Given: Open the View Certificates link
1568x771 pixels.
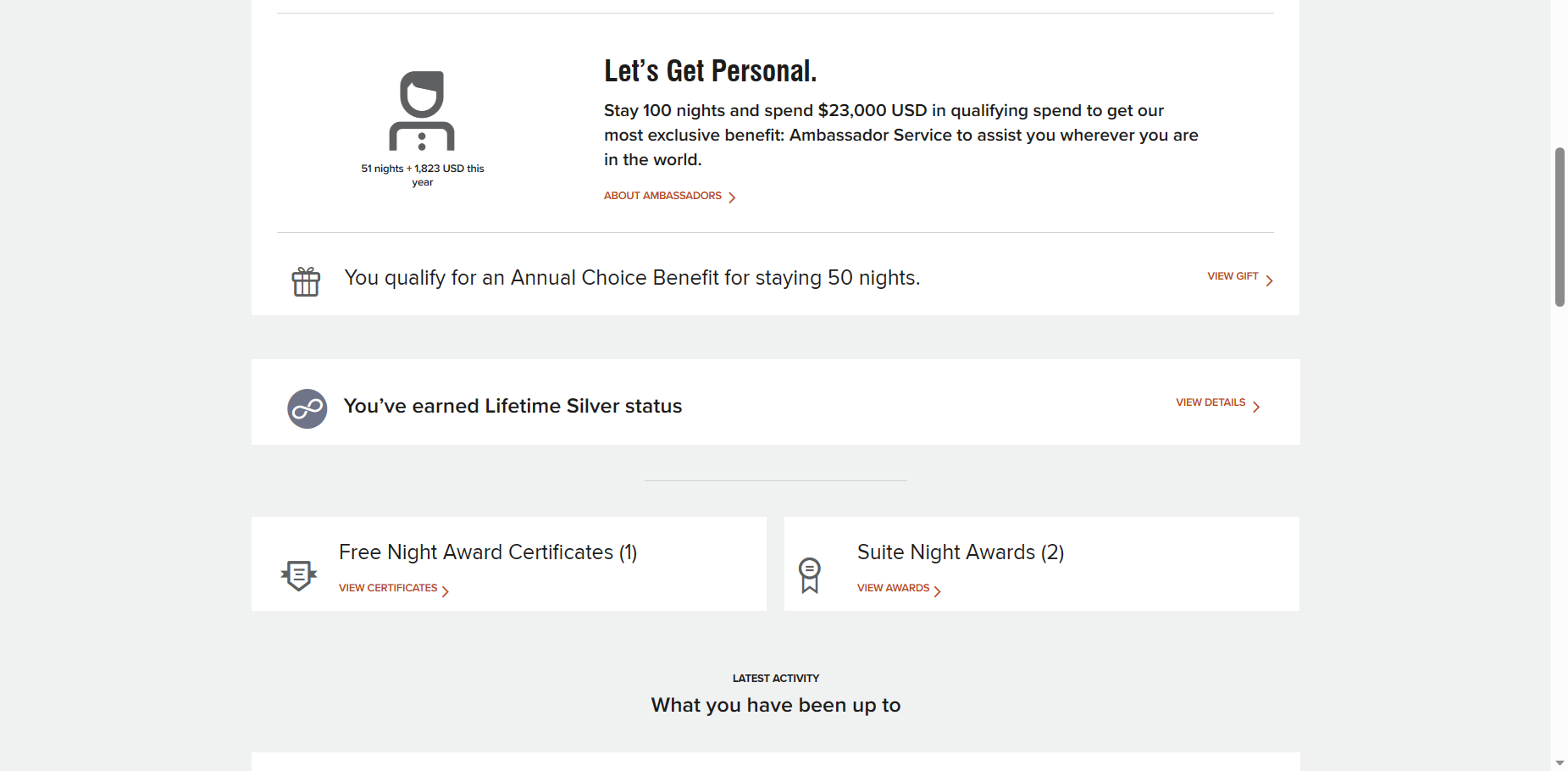Looking at the screenshot, I should tap(388, 588).
